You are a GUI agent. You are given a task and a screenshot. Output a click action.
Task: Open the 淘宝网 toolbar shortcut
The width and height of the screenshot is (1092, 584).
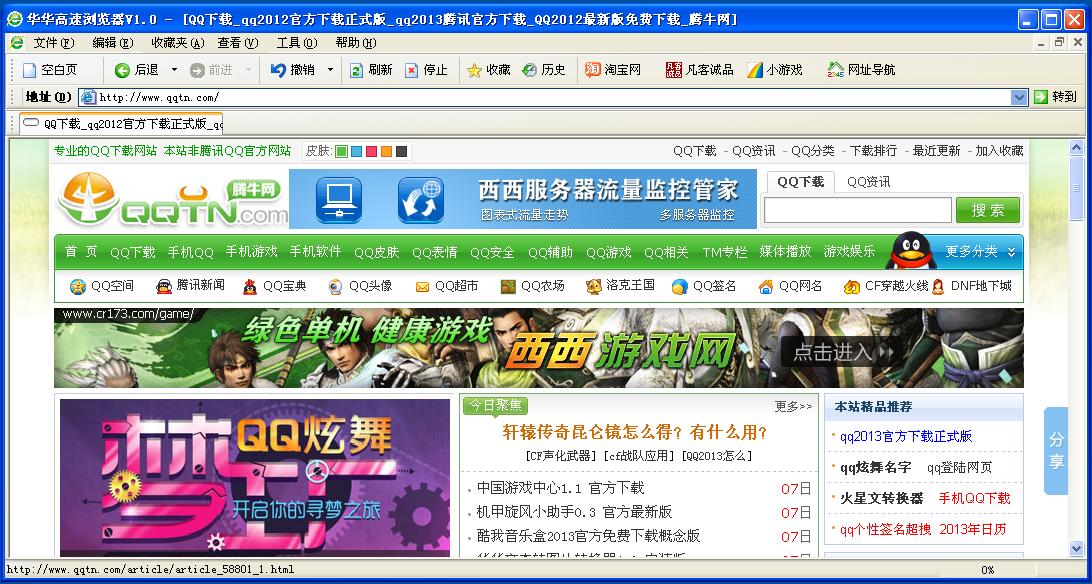[613, 70]
